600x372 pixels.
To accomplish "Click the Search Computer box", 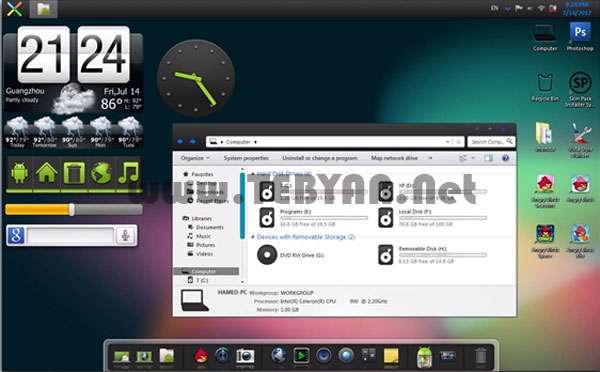I will (491, 142).
